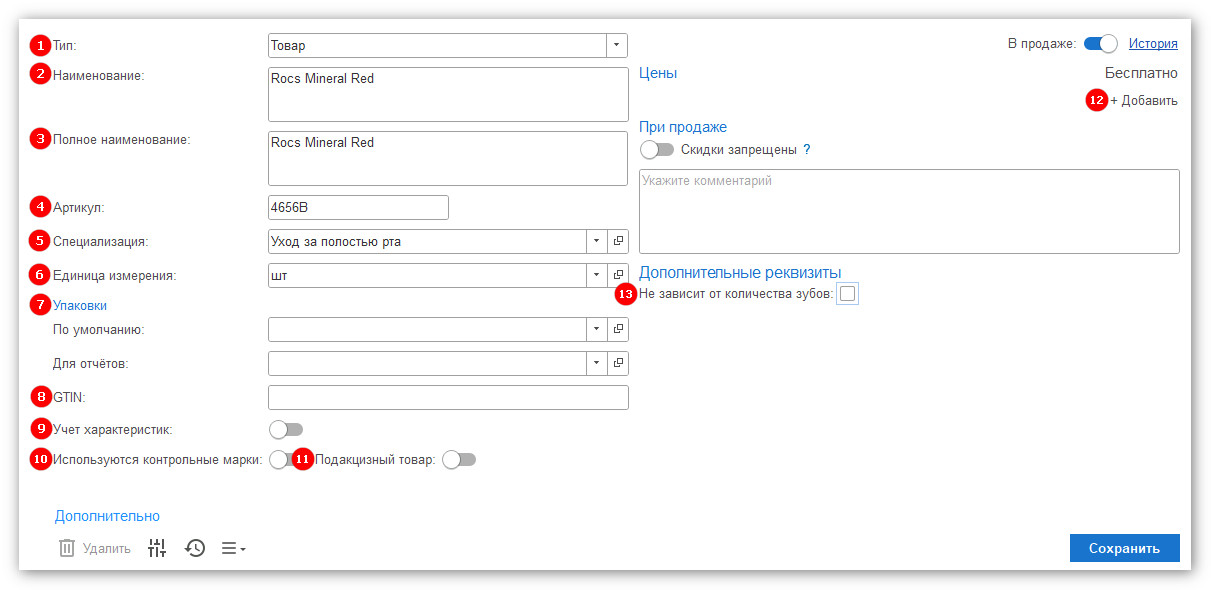The width and height of the screenshot is (1211, 590).
Task: Open the По умолчанию packaging reference icon
Action: [618, 329]
